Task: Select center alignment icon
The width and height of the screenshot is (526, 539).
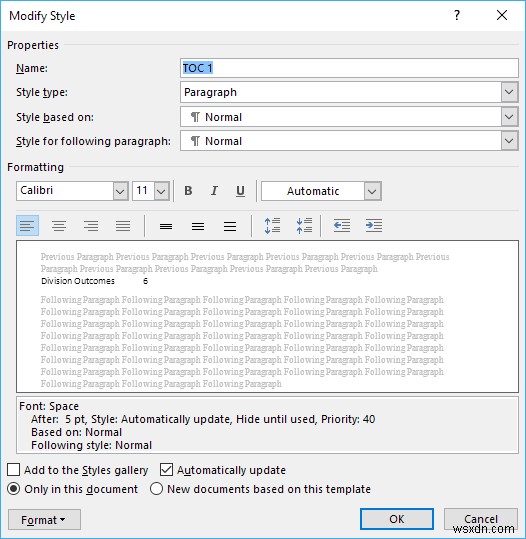Action: (59, 226)
